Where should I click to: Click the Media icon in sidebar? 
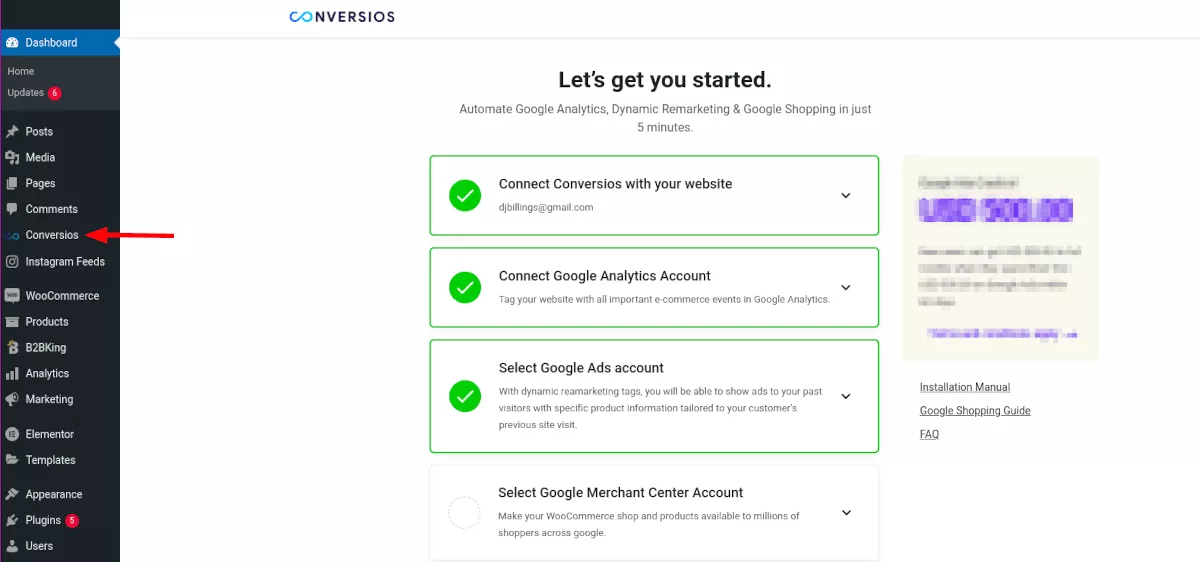(x=12, y=158)
